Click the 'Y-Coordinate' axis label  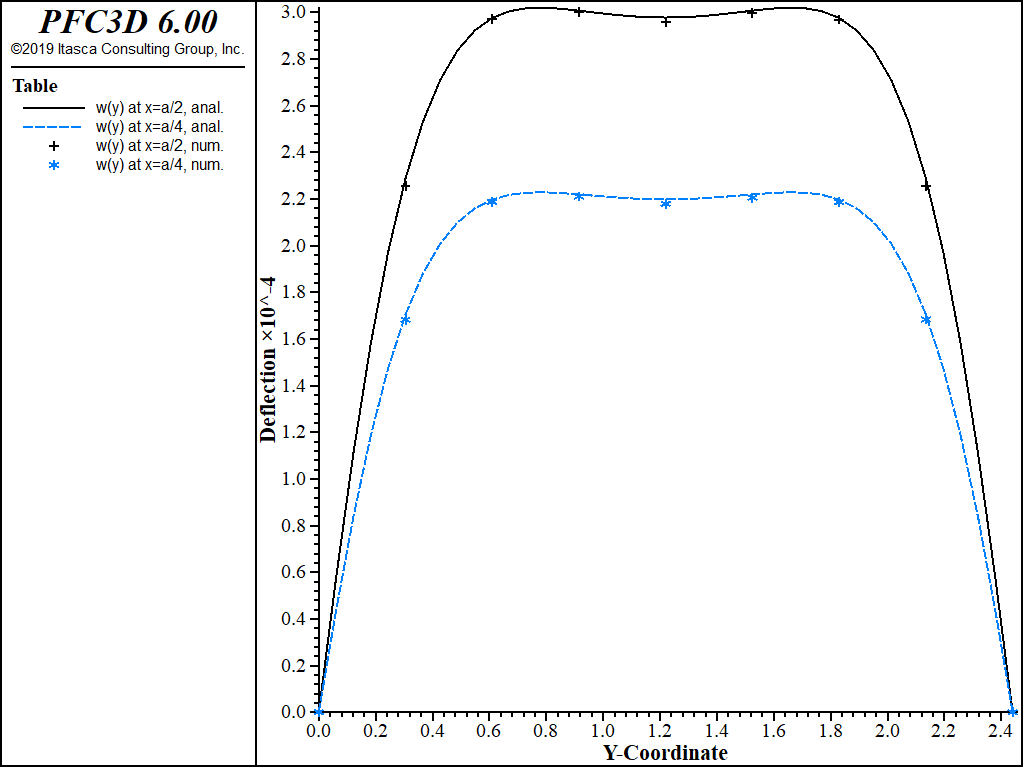click(x=665, y=753)
